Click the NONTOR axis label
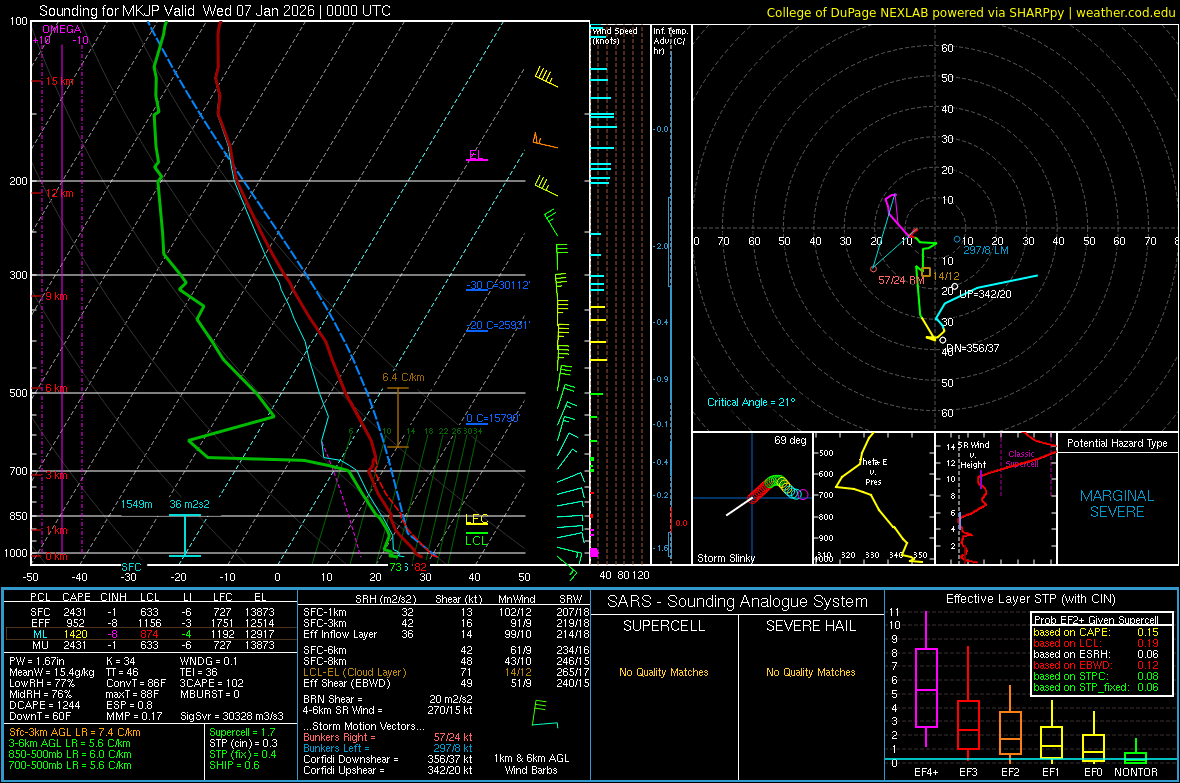Viewport: 1180px width, 783px height. 1136,772
